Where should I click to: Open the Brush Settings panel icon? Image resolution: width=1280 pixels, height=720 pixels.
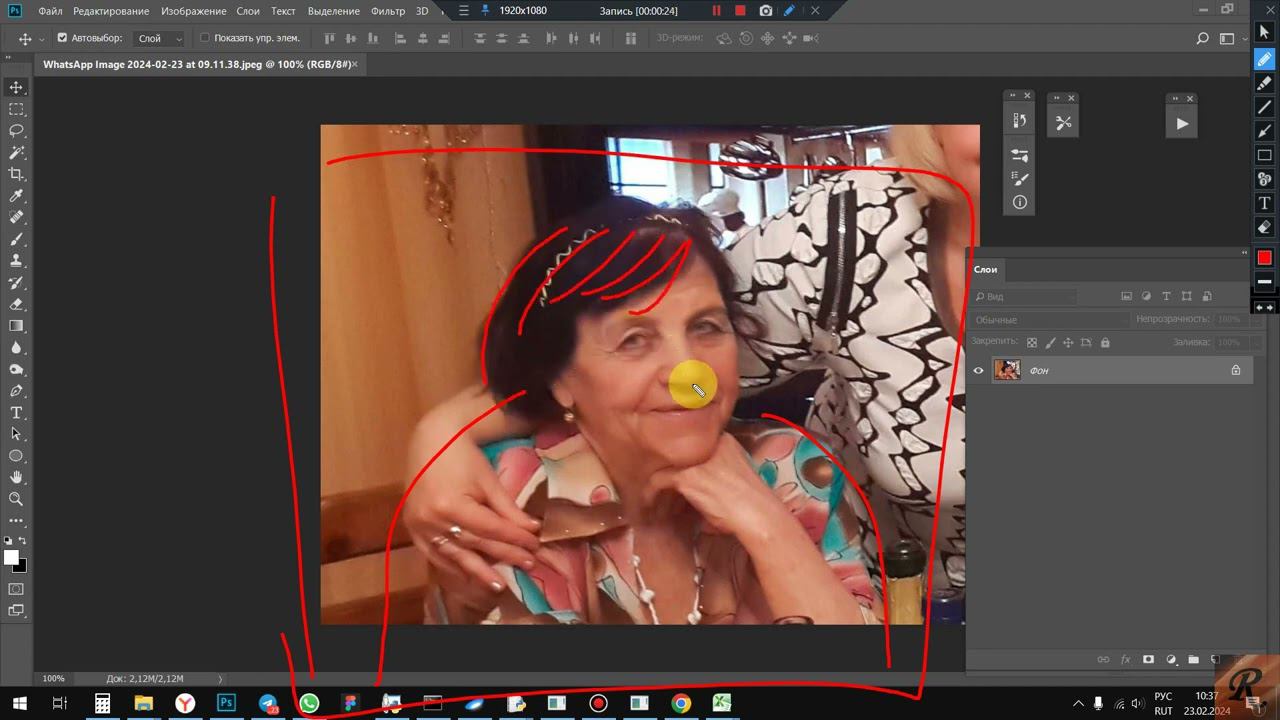1020,156
